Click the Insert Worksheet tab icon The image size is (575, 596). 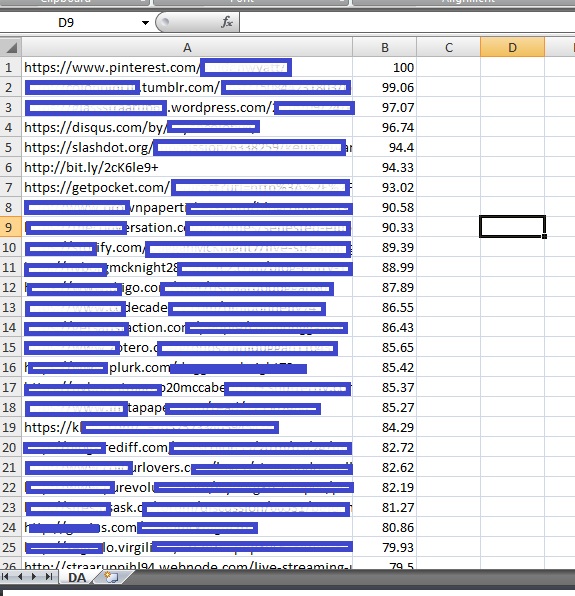pos(111,577)
